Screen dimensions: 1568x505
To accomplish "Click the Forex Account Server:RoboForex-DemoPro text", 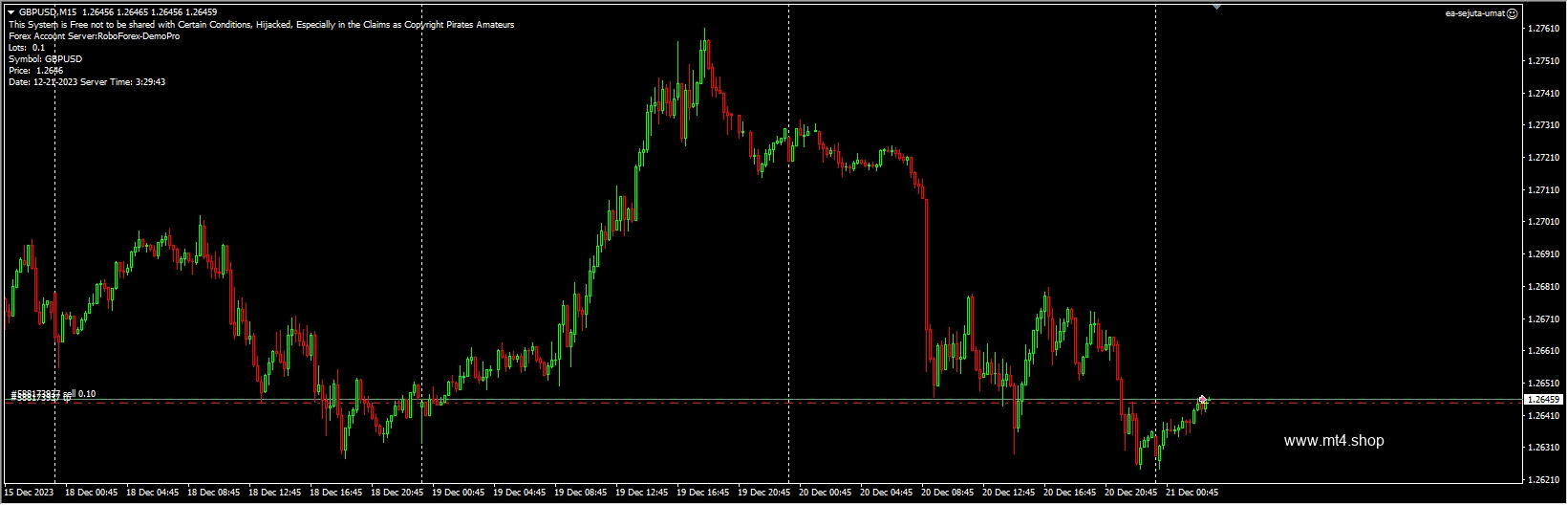I will 94,36.
